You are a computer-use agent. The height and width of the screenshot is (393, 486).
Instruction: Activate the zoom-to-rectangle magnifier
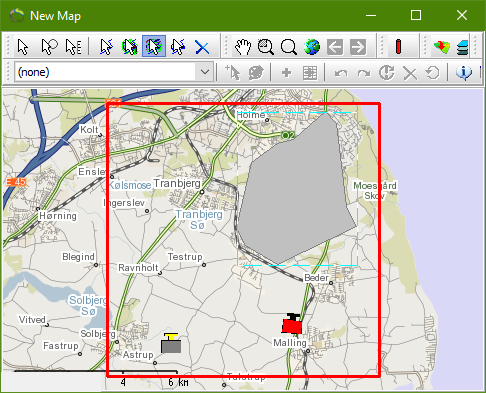(x=266, y=47)
